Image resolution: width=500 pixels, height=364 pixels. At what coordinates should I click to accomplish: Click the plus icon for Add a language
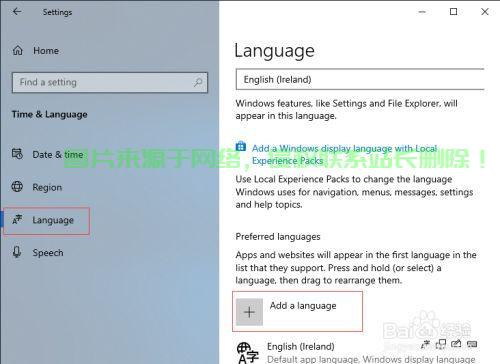point(249,312)
